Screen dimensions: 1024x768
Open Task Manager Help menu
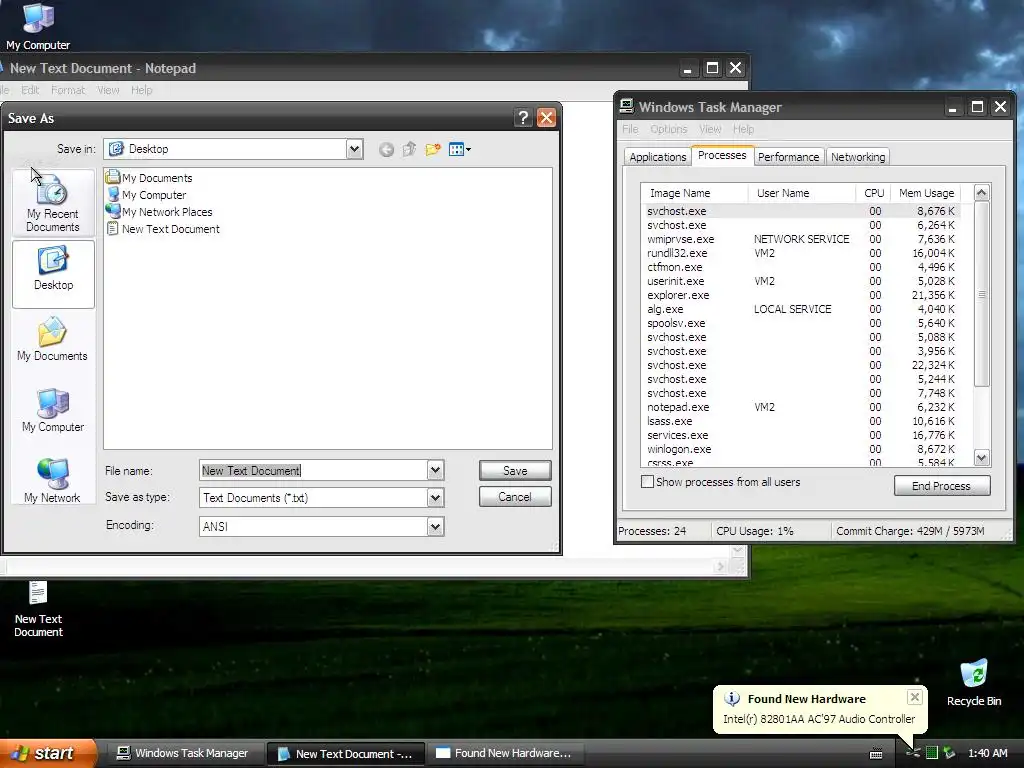[743, 129]
